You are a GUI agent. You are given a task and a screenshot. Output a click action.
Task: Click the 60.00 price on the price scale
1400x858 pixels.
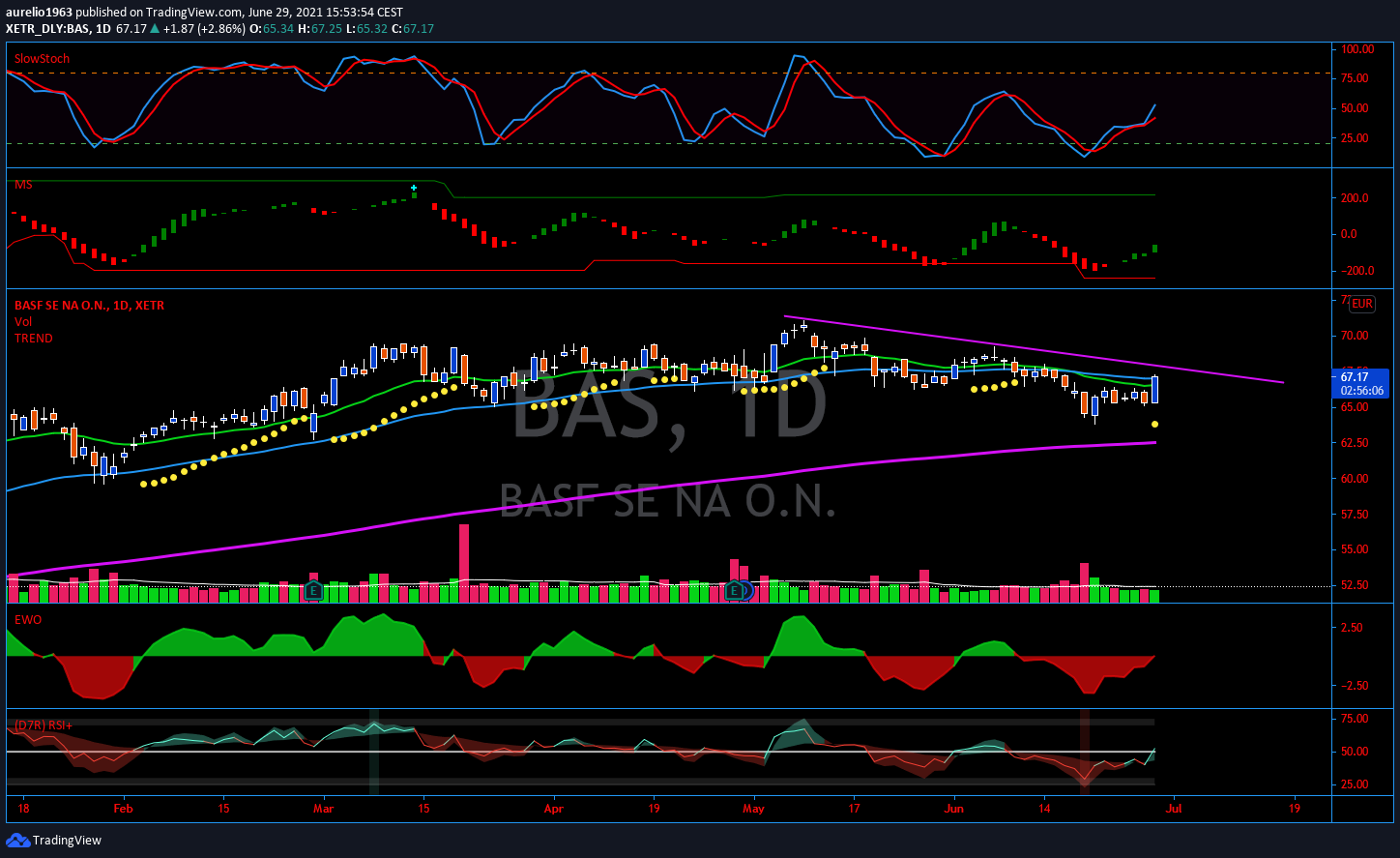pos(1355,479)
